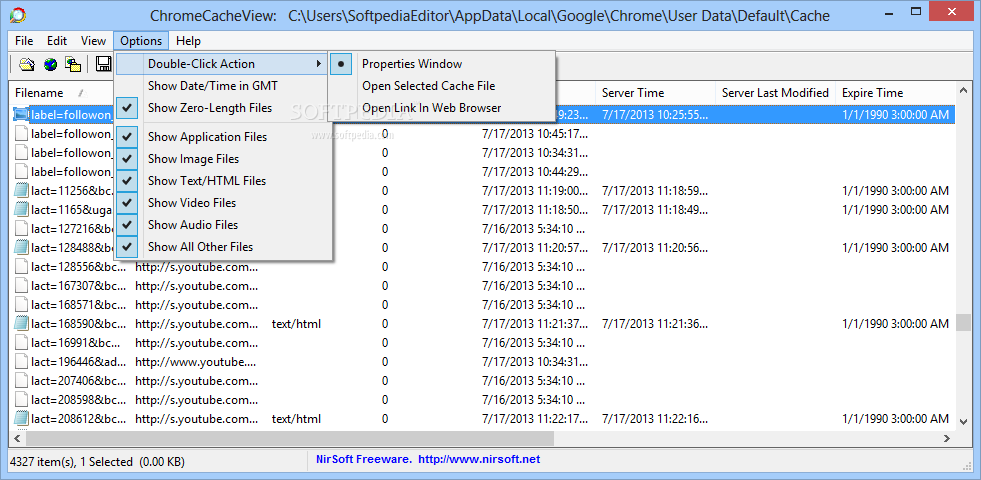981x480 pixels.
Task: Sort by the Filename column header
Action: pos(61,93)
